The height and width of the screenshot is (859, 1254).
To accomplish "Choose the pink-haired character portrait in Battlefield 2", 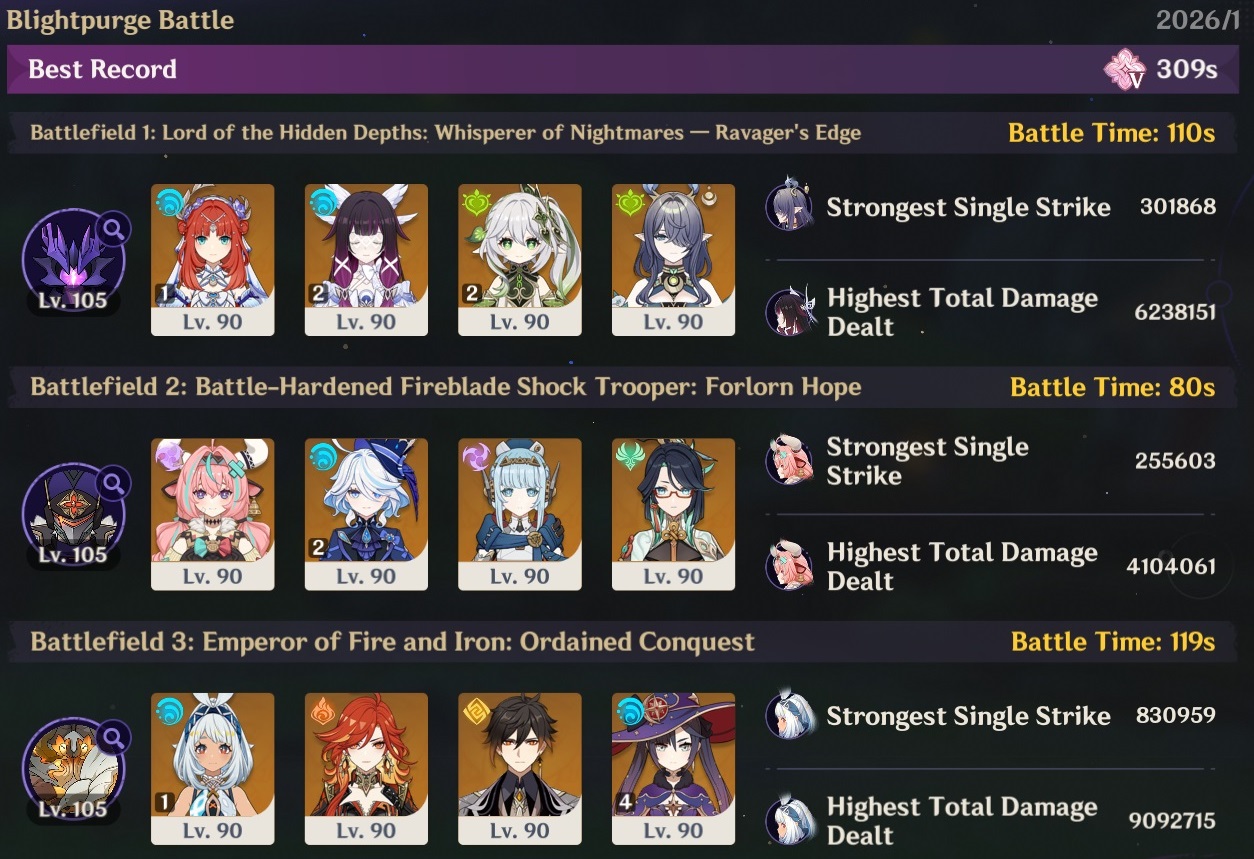I will point(212,514).
